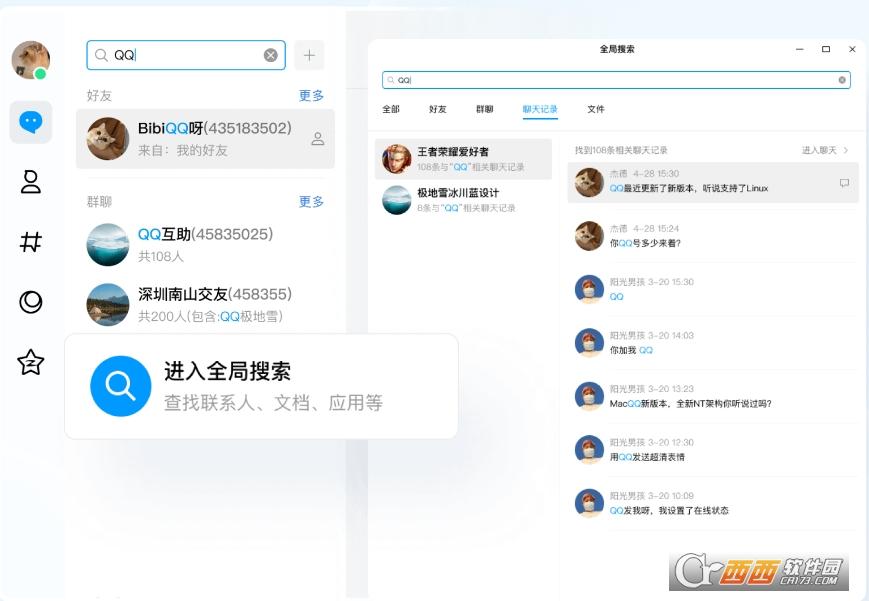Switch to the 好友 tab
The height and width of the screenshot is (601, 869).
click(x=438, y=109)
